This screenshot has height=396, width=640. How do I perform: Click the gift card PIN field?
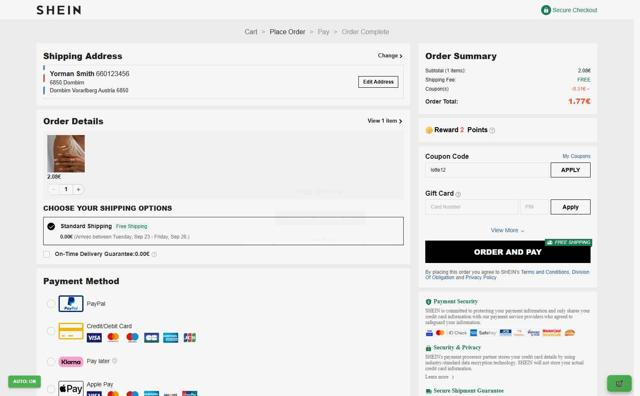[534, 207]
